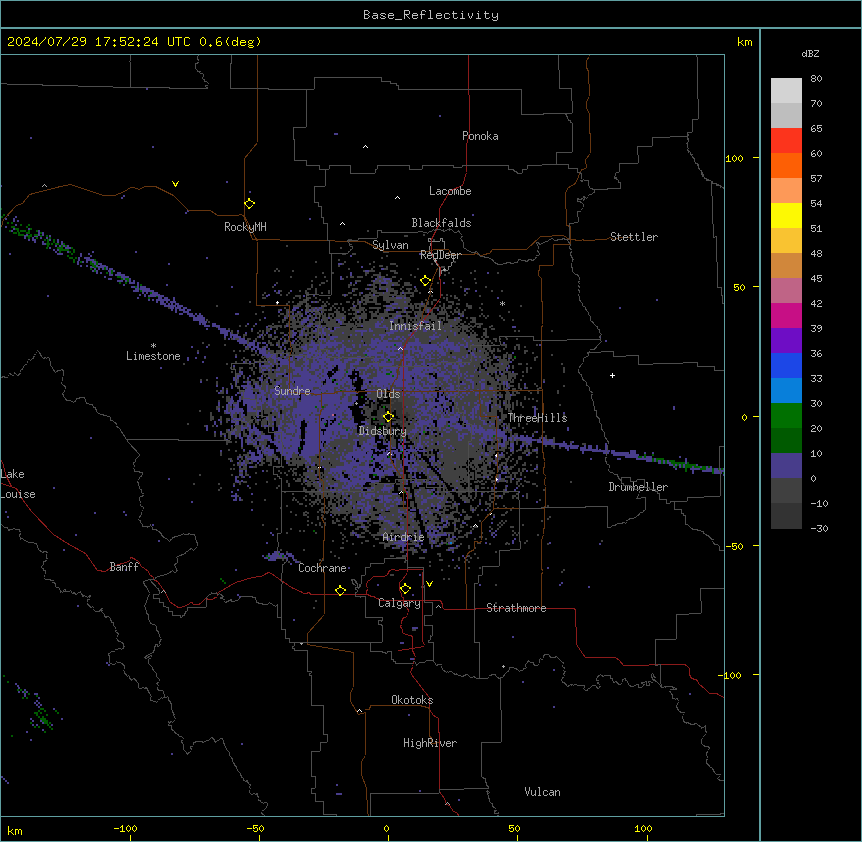Click the RockyMH label text

tap(245, 227)
